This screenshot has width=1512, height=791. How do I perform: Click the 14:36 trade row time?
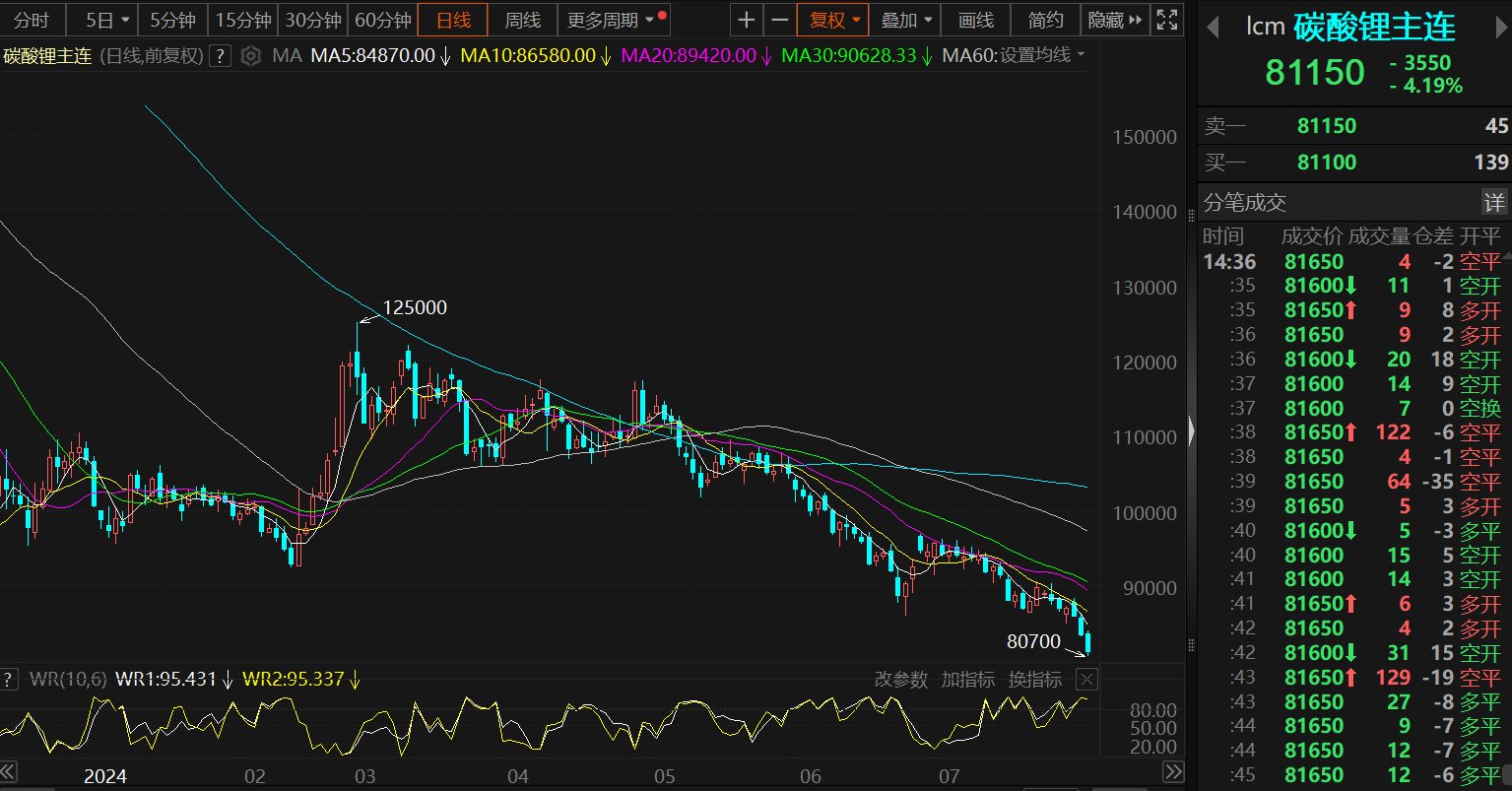pos(1229,262)
